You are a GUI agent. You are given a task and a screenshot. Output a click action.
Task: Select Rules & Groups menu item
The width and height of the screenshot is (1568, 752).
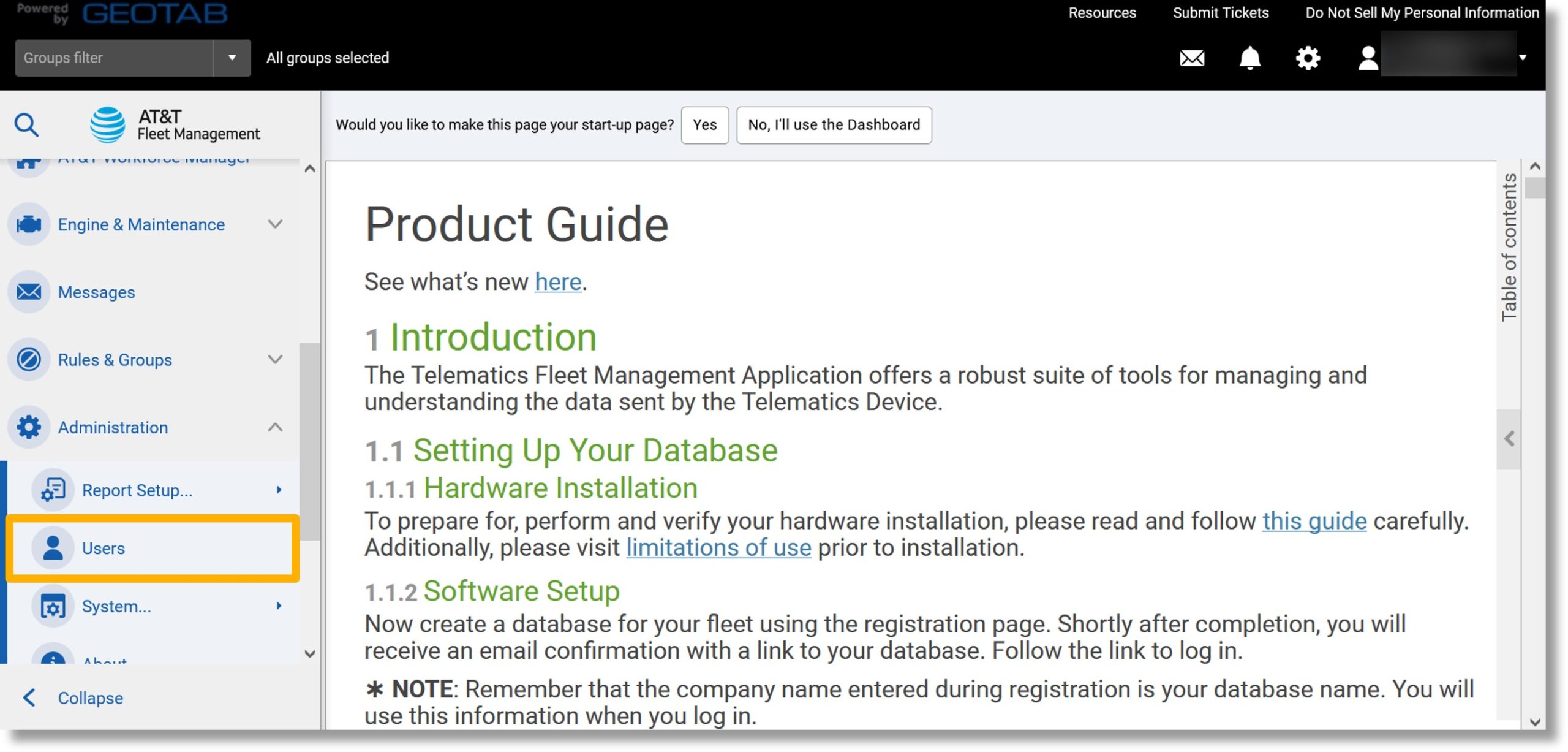115,360
